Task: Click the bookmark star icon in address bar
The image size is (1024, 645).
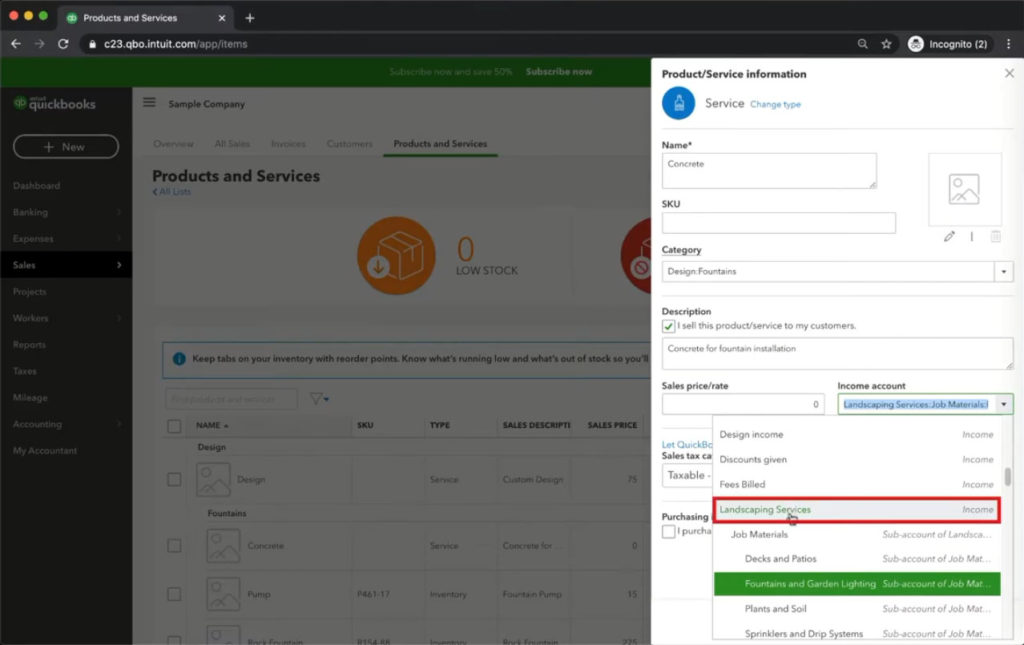Action: [886, 44]
